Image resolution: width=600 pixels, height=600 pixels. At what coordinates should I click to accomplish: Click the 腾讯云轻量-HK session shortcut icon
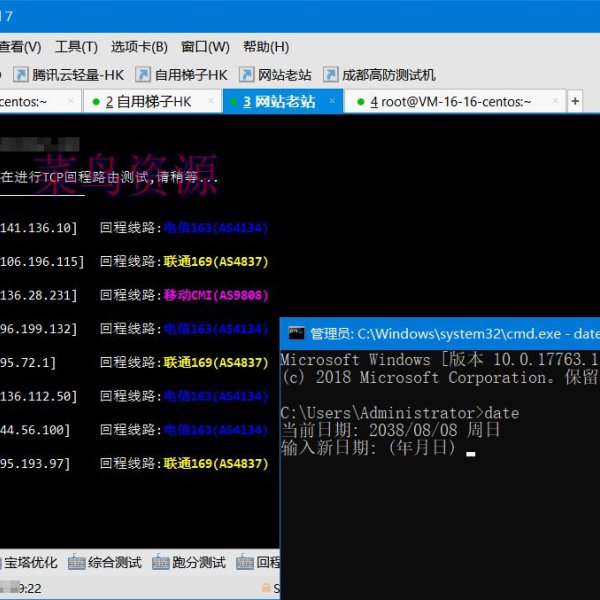point(19,75)
